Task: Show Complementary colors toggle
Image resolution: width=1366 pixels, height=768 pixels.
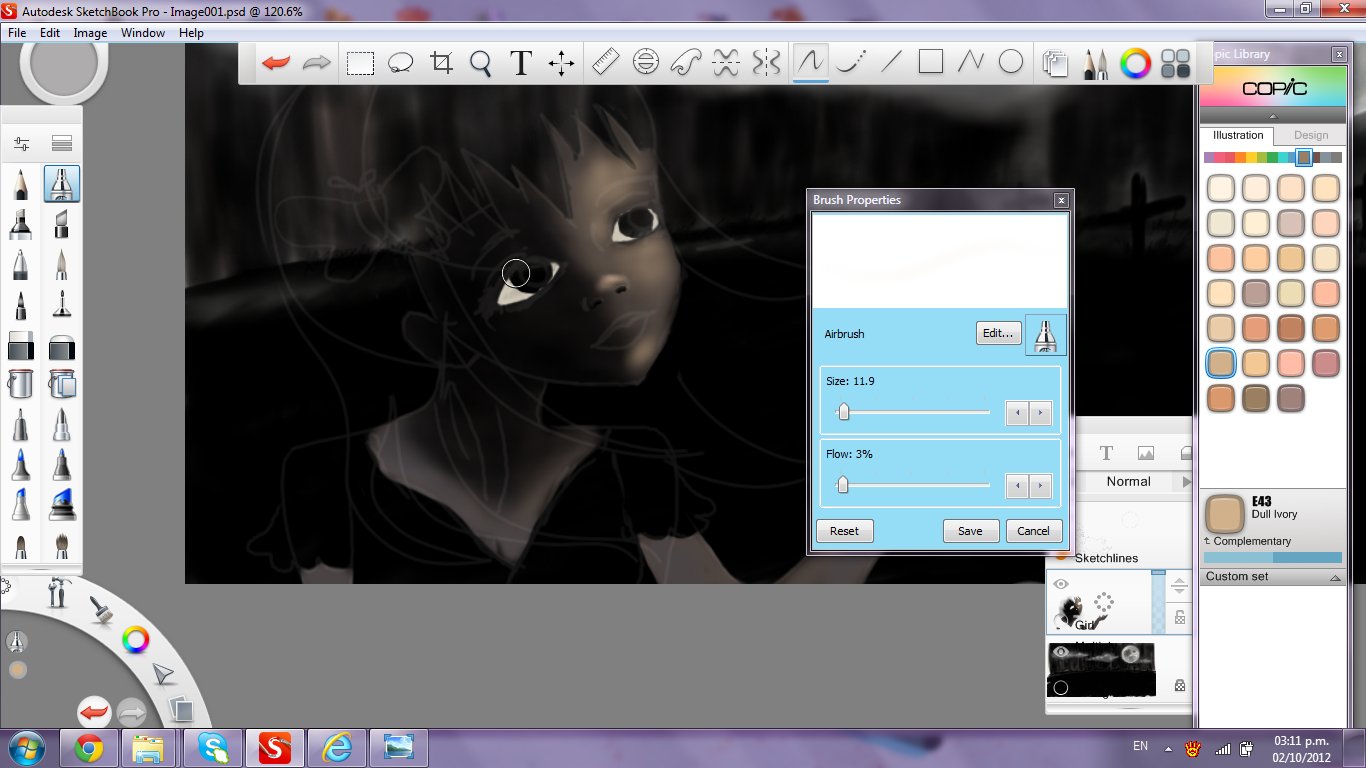Action: pyautogui.click(x=1248, y=541)
